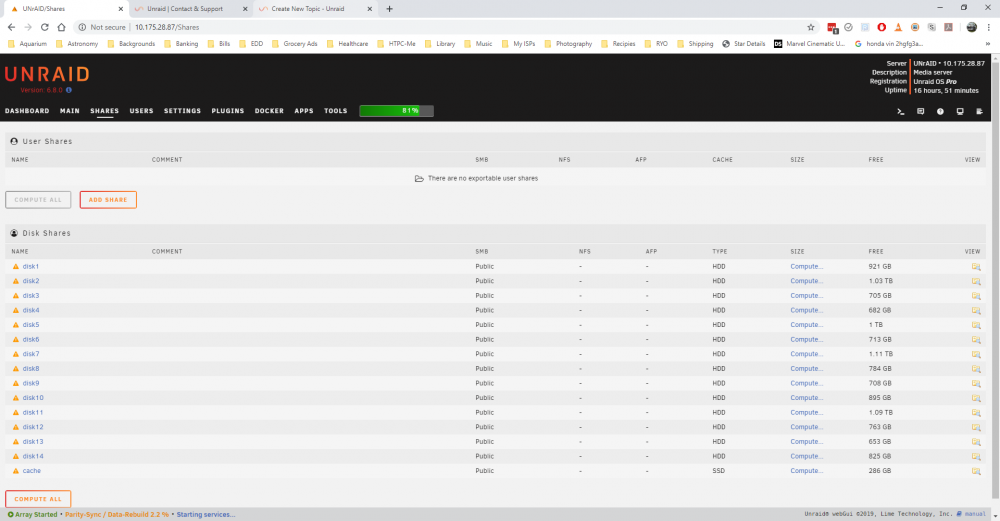Open a new browser tab
This screenshot has width=1000, height=521.
coord(389,9)
